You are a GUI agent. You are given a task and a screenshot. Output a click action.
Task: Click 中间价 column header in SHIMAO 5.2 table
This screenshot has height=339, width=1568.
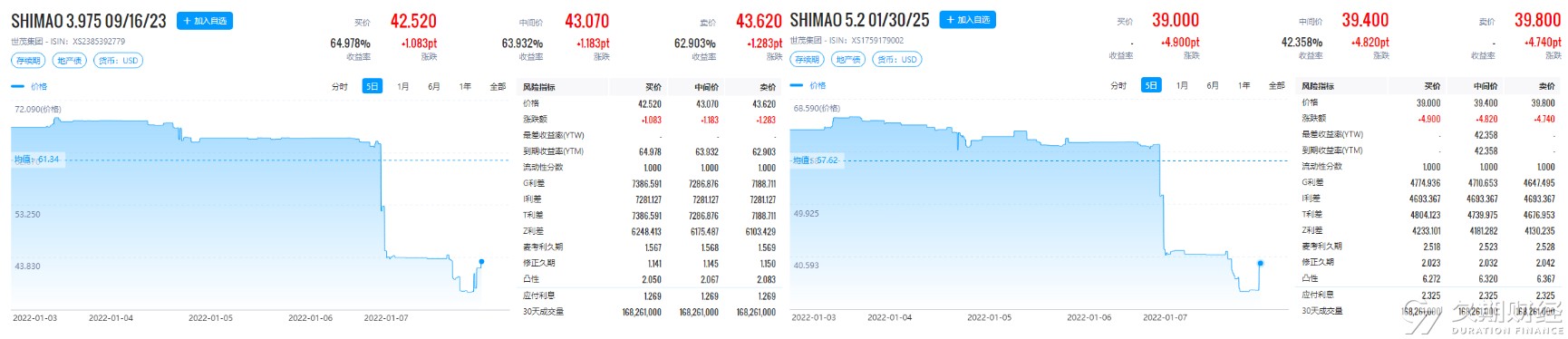[1486, 86]
